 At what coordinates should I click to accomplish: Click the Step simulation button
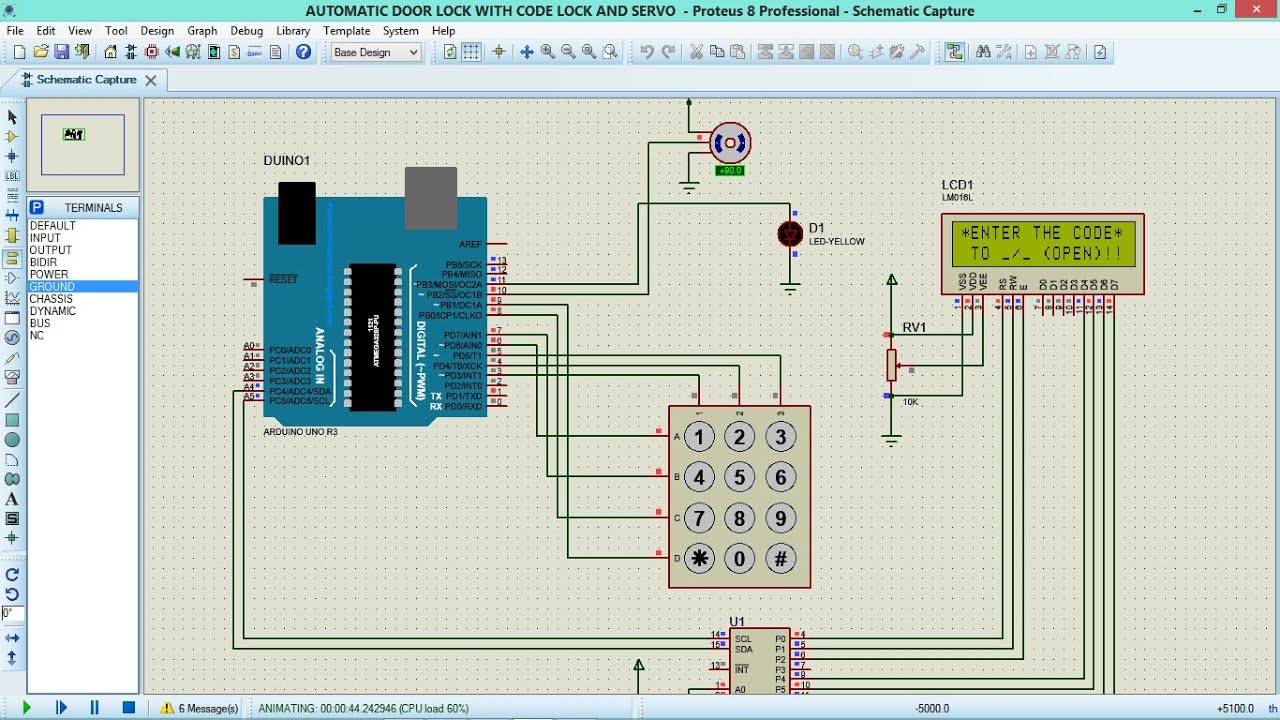61,707
